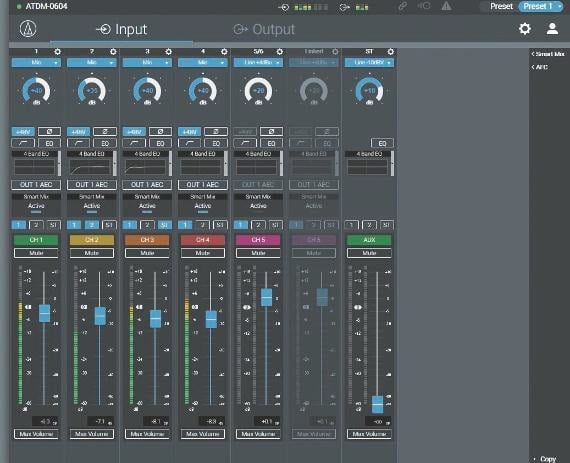Open channel 4 Mic input type dropdown
570x463 pixels.
(x=203, y=63)
